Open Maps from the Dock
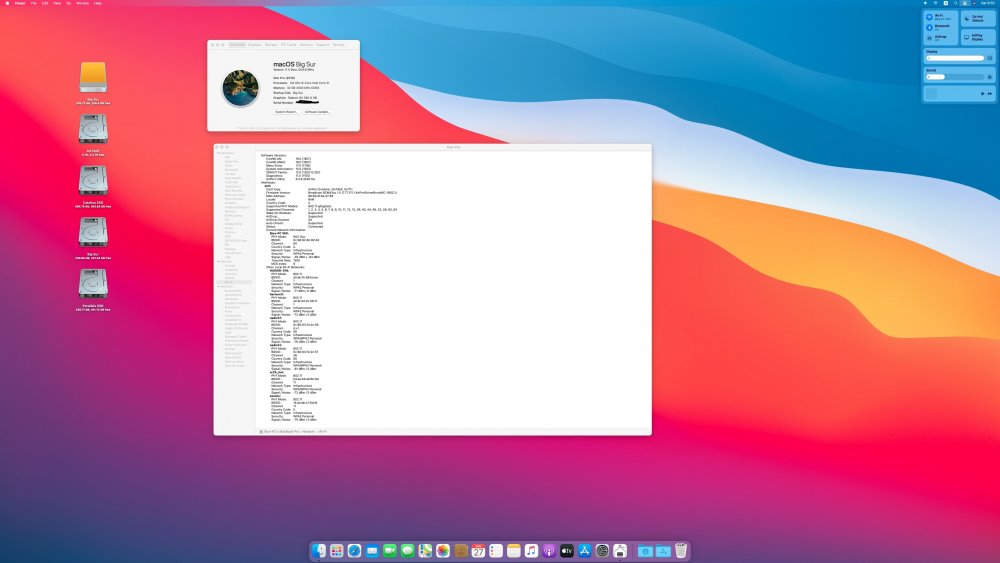1000x563 pixels. [425, 550]
